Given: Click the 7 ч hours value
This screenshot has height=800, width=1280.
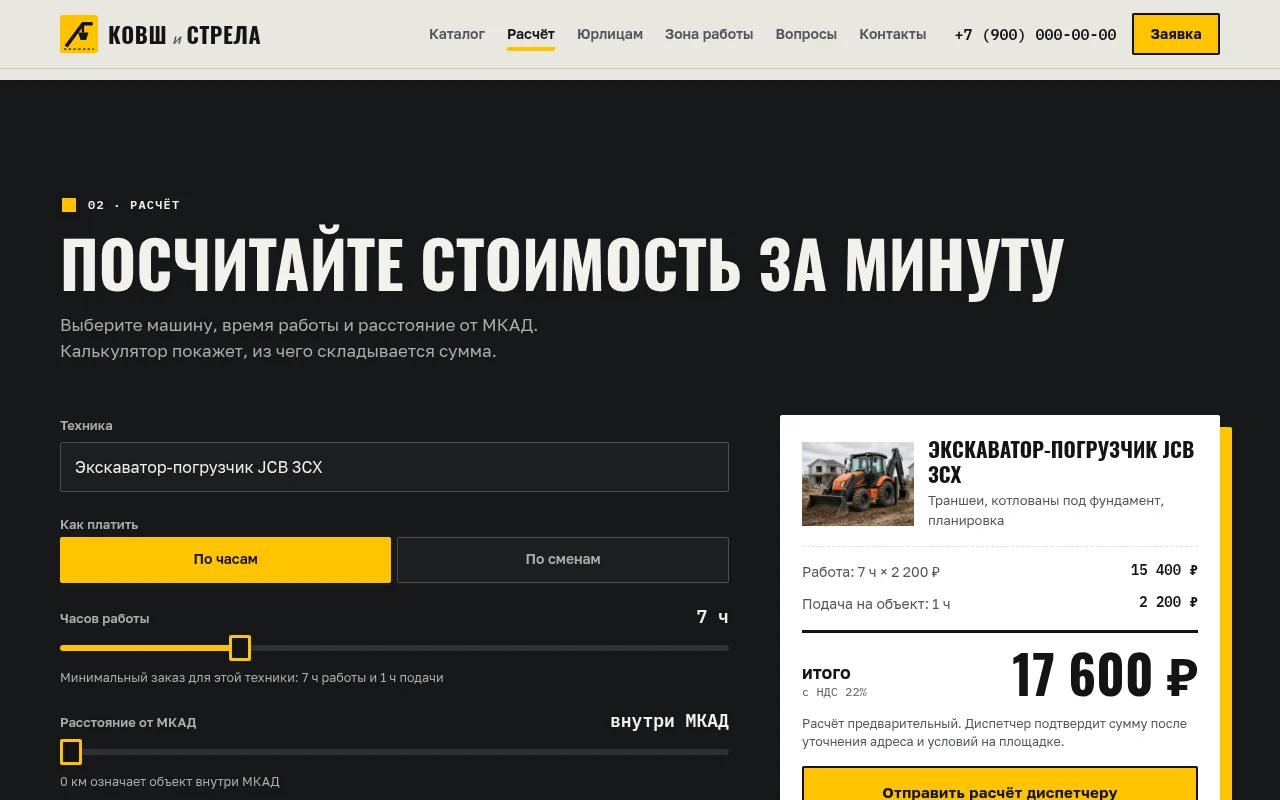Looking at the screenshot, I should (x=712, y=617).
